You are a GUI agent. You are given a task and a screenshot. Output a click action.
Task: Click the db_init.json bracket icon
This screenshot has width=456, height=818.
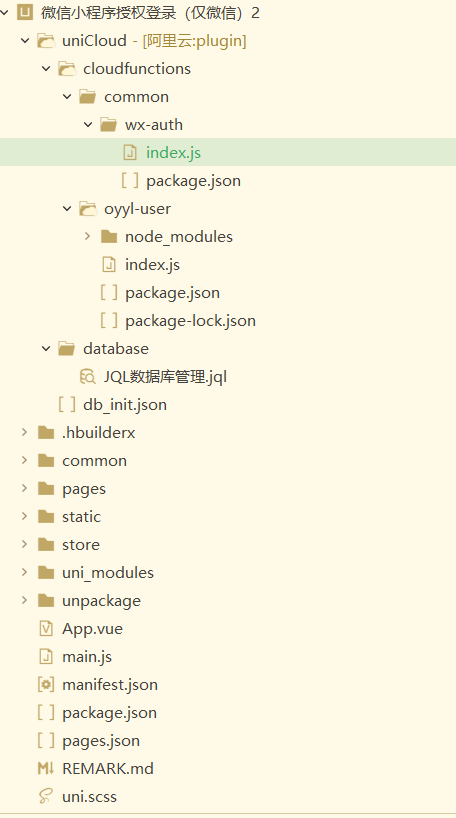67,405
